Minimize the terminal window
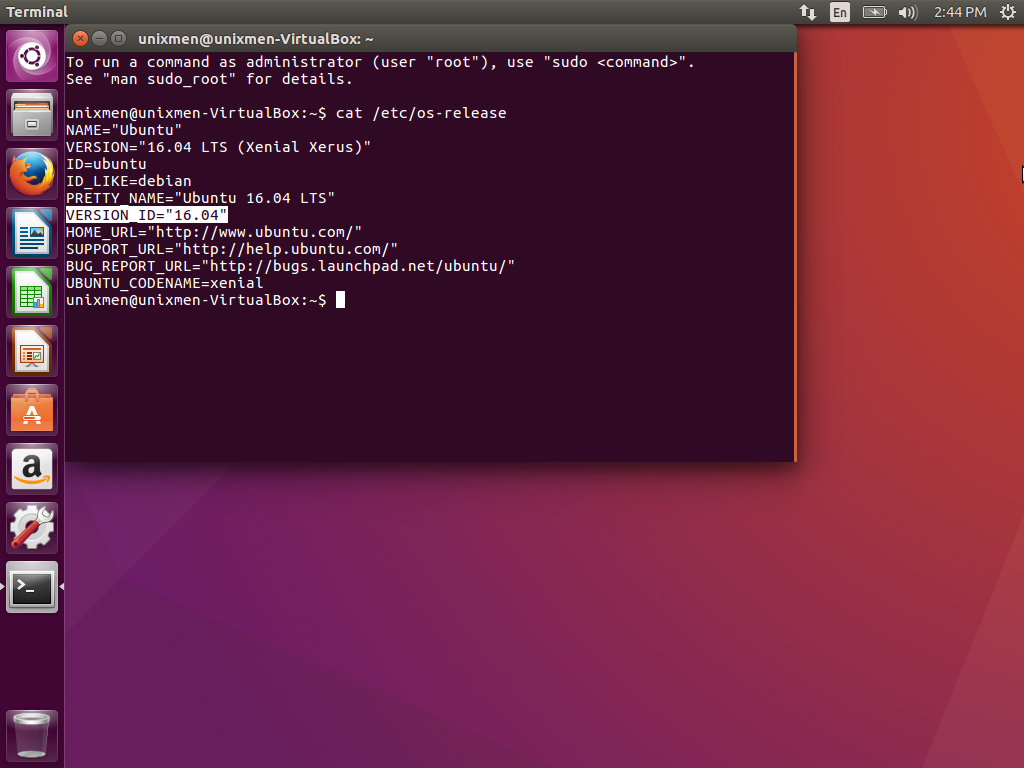The image size is (1024, 768). click(99, 39)
